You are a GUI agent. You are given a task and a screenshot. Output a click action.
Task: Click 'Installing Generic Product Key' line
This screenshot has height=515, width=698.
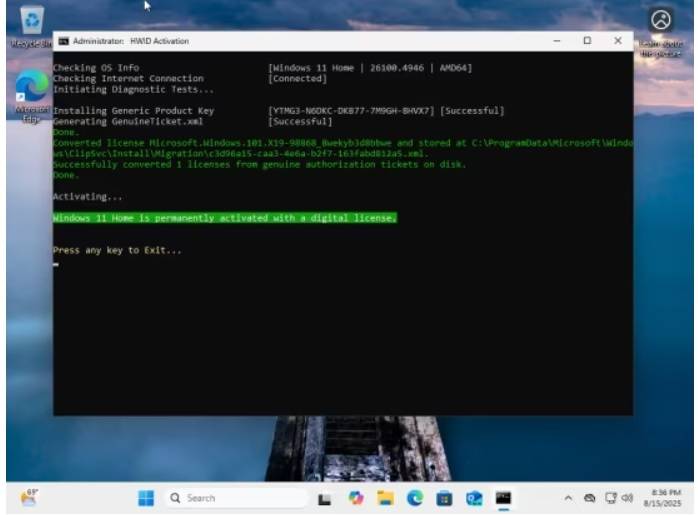coord(134,111)
